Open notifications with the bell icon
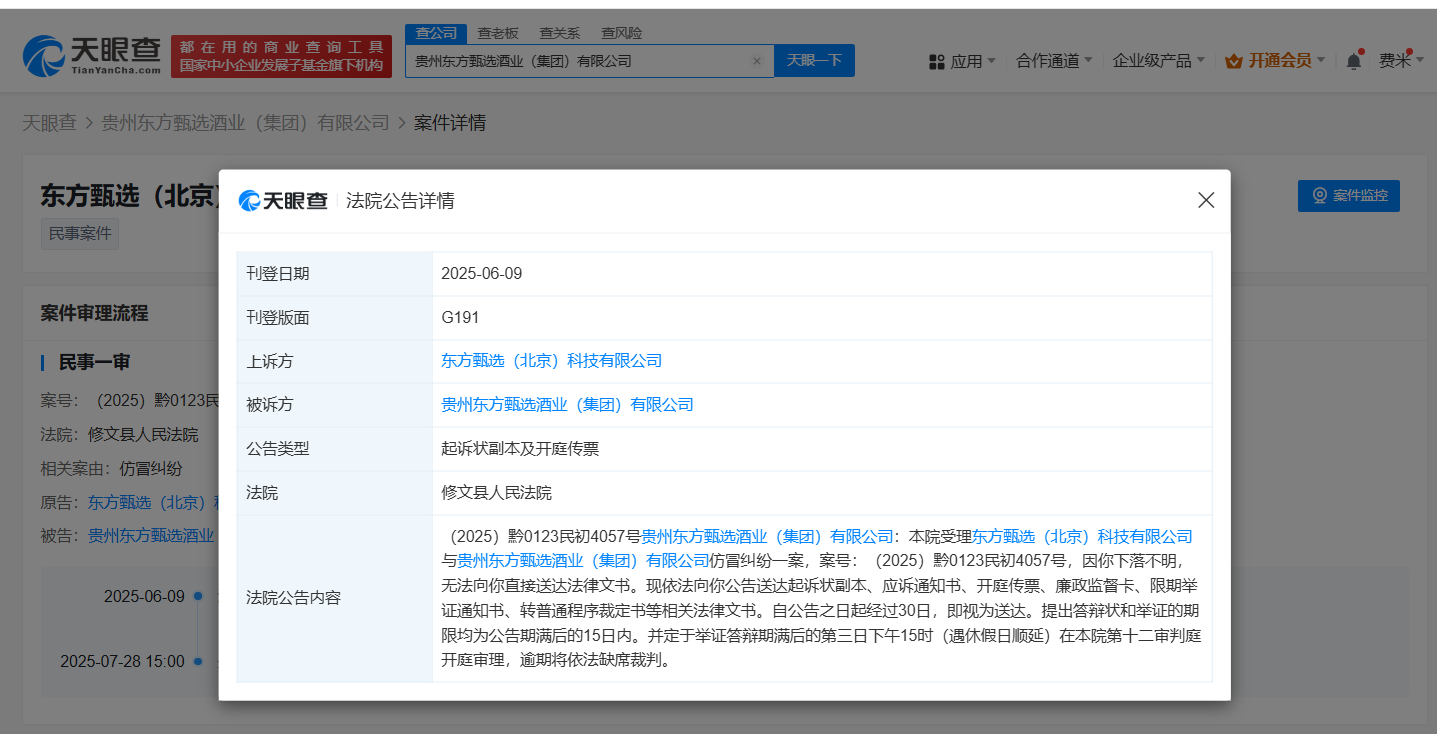This screenshot has width=1437, height=734. [x=1353, y=61]
